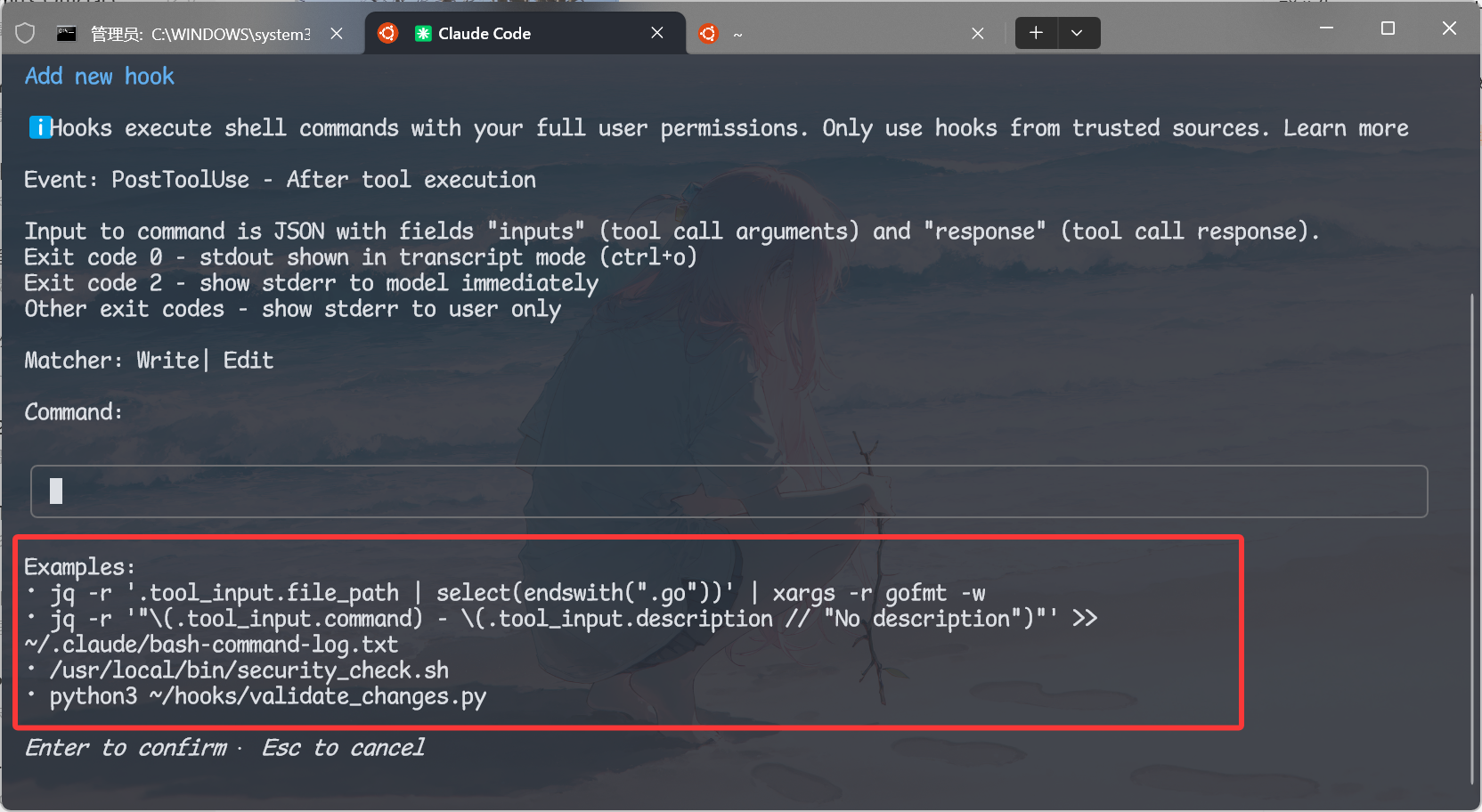Focus the Command input box
1482x812 pixels.
729,491
